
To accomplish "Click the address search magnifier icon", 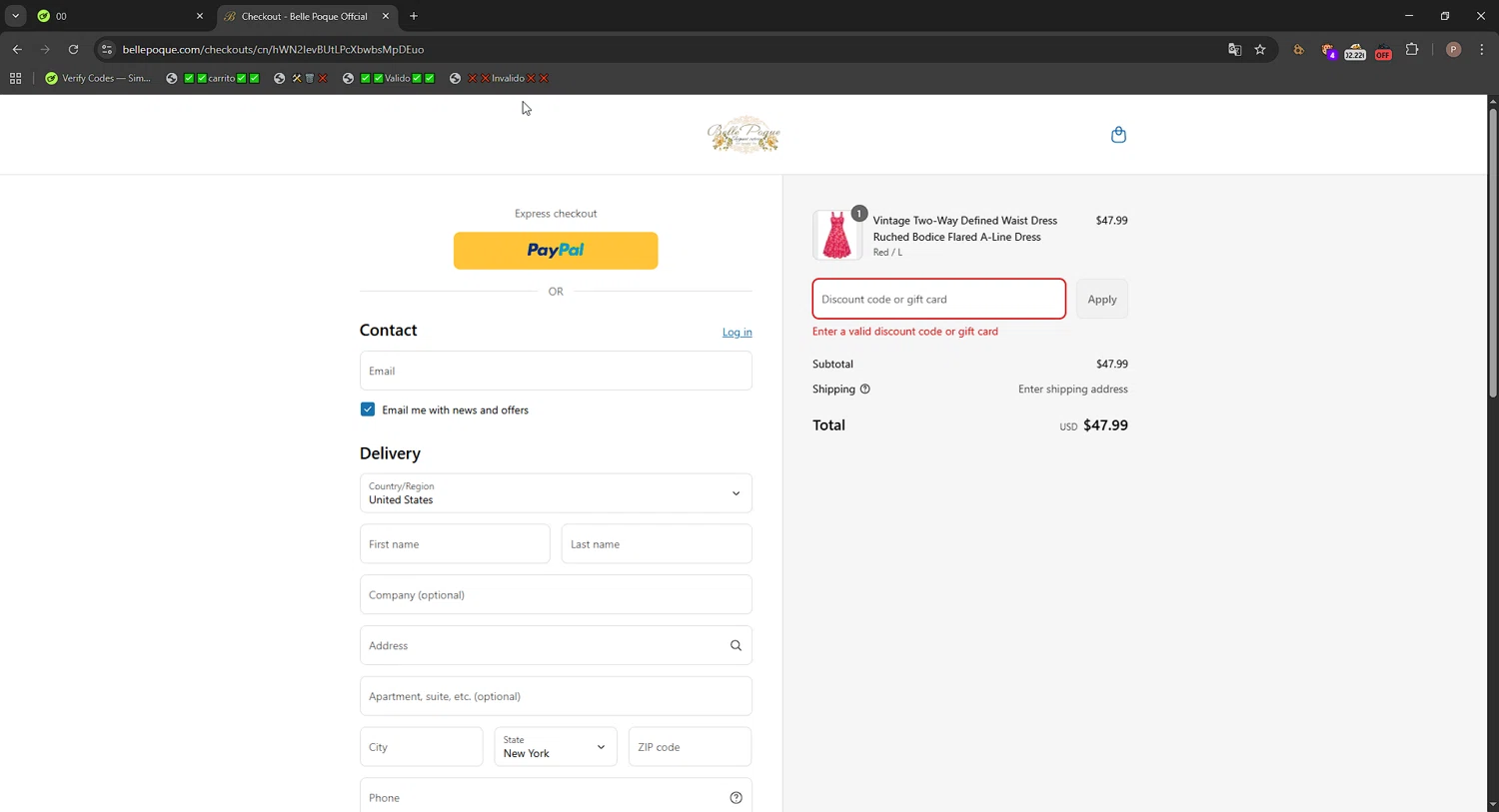I will pyautogui.click(x=736, y=645).
